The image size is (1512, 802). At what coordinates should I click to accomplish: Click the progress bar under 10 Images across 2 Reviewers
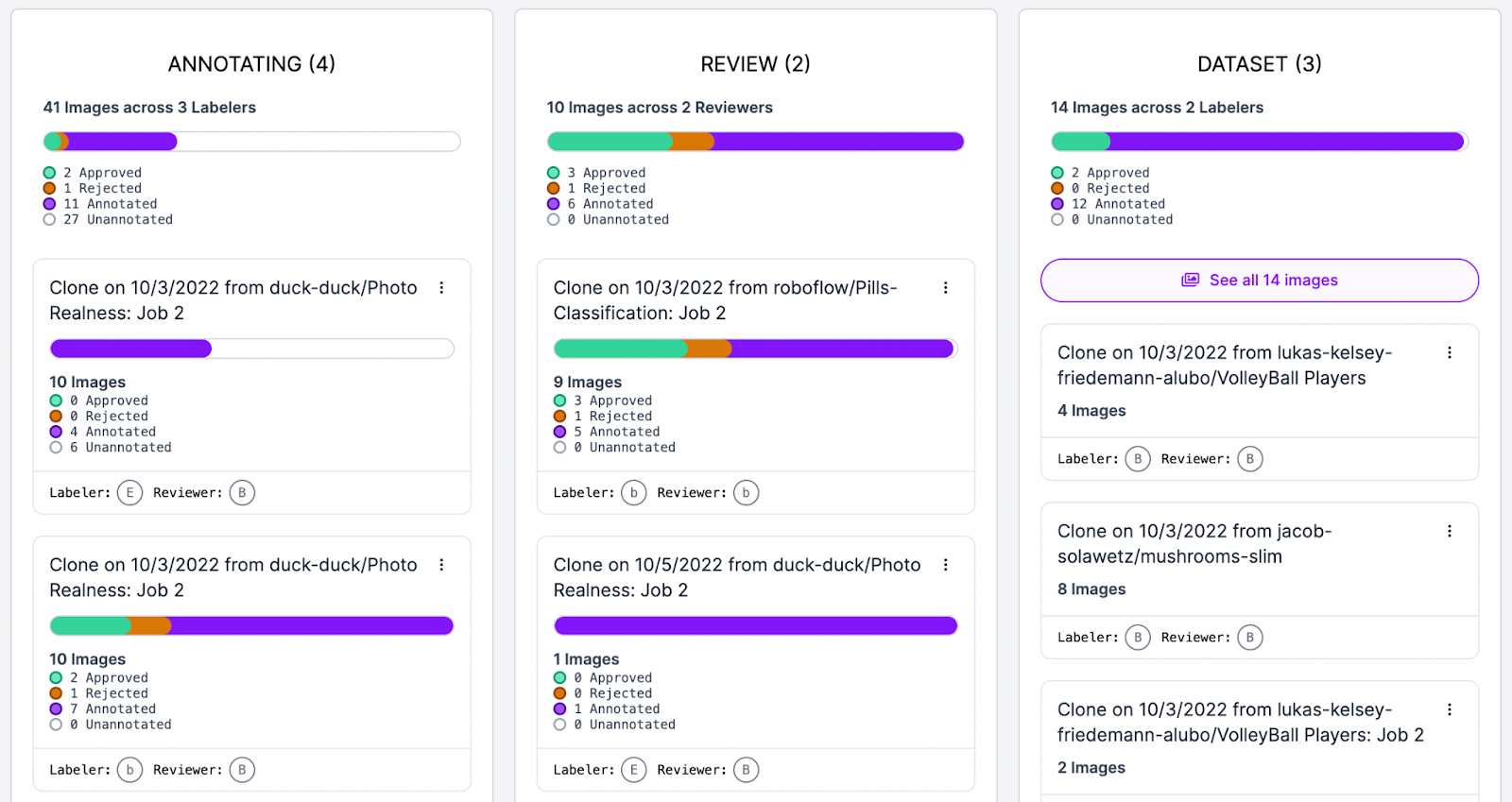click(x=756, y=142)
